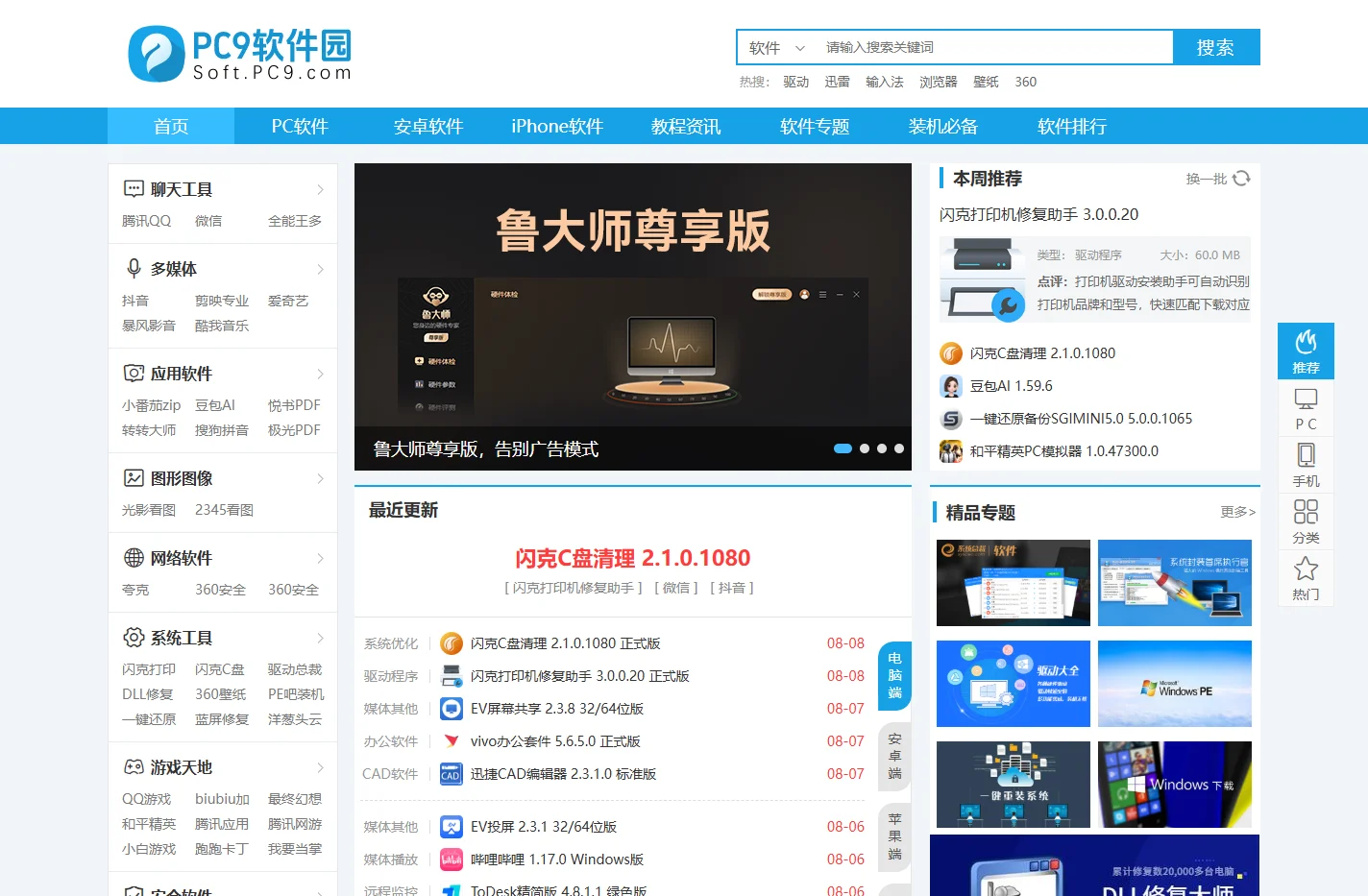Open the 闪克C盘清理 2.1.0.1080 red headline
This screenshot has width=1368, height=896.
click(x=632, y=558)
